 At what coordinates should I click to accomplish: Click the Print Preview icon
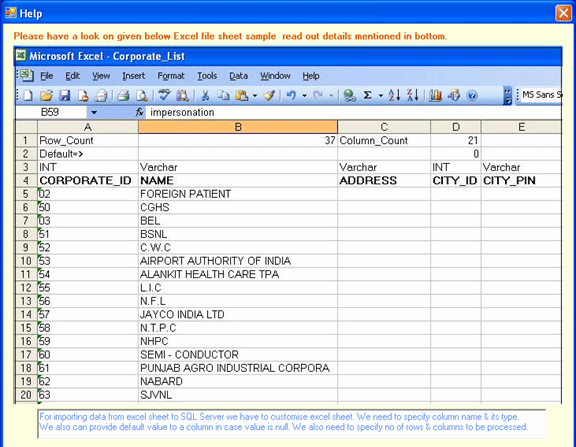point(142,96)
